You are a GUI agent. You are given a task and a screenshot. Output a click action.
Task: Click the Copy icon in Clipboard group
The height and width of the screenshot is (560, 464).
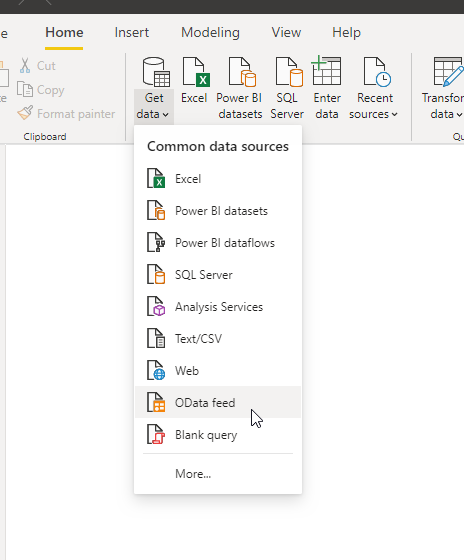(x=25, y=89)
